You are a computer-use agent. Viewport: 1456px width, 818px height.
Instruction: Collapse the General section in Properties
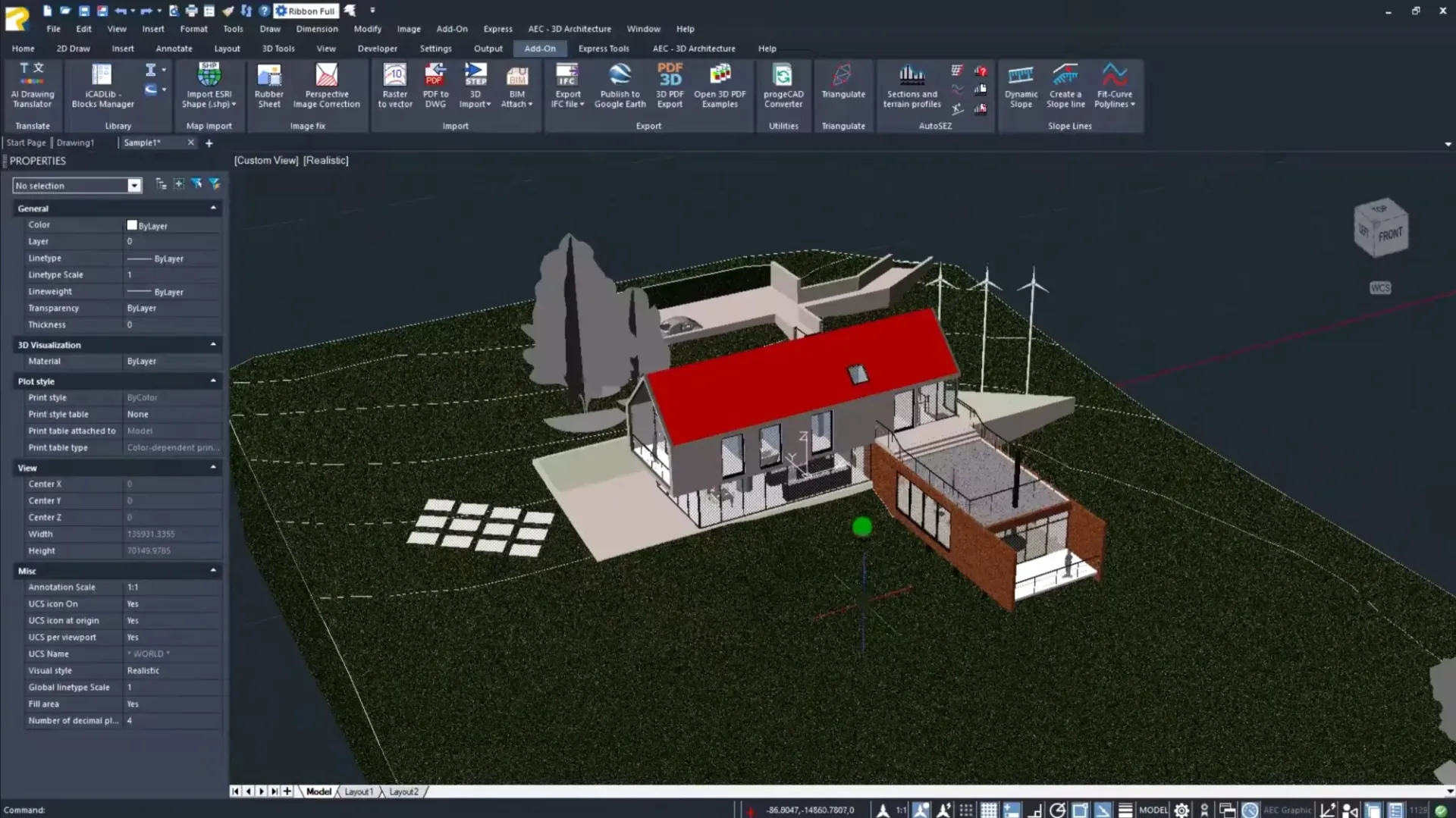coord(213,208)
